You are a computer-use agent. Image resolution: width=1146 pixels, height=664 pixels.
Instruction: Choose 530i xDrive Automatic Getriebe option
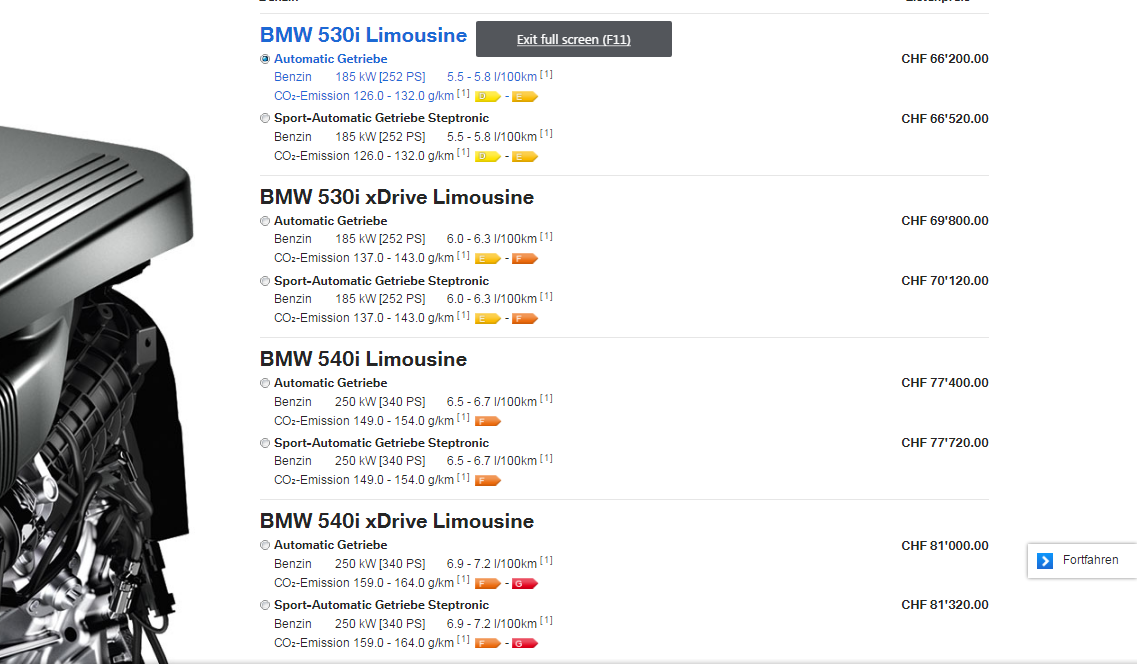coord(265,221)
